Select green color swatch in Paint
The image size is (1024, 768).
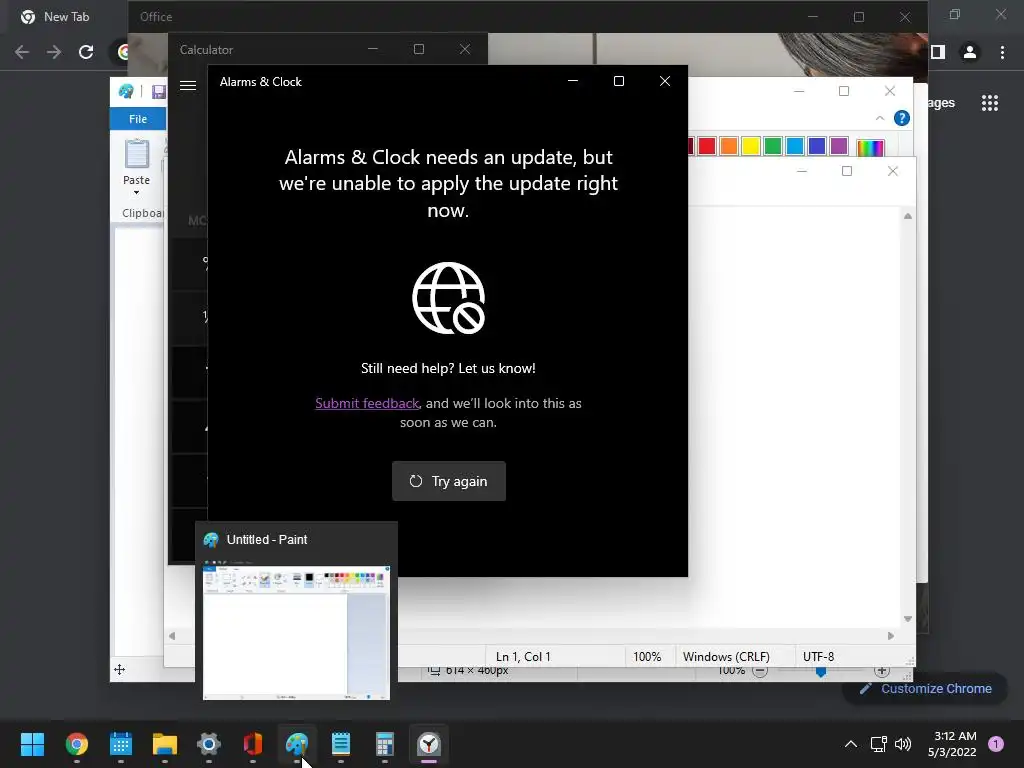click(x=773, y=146)
